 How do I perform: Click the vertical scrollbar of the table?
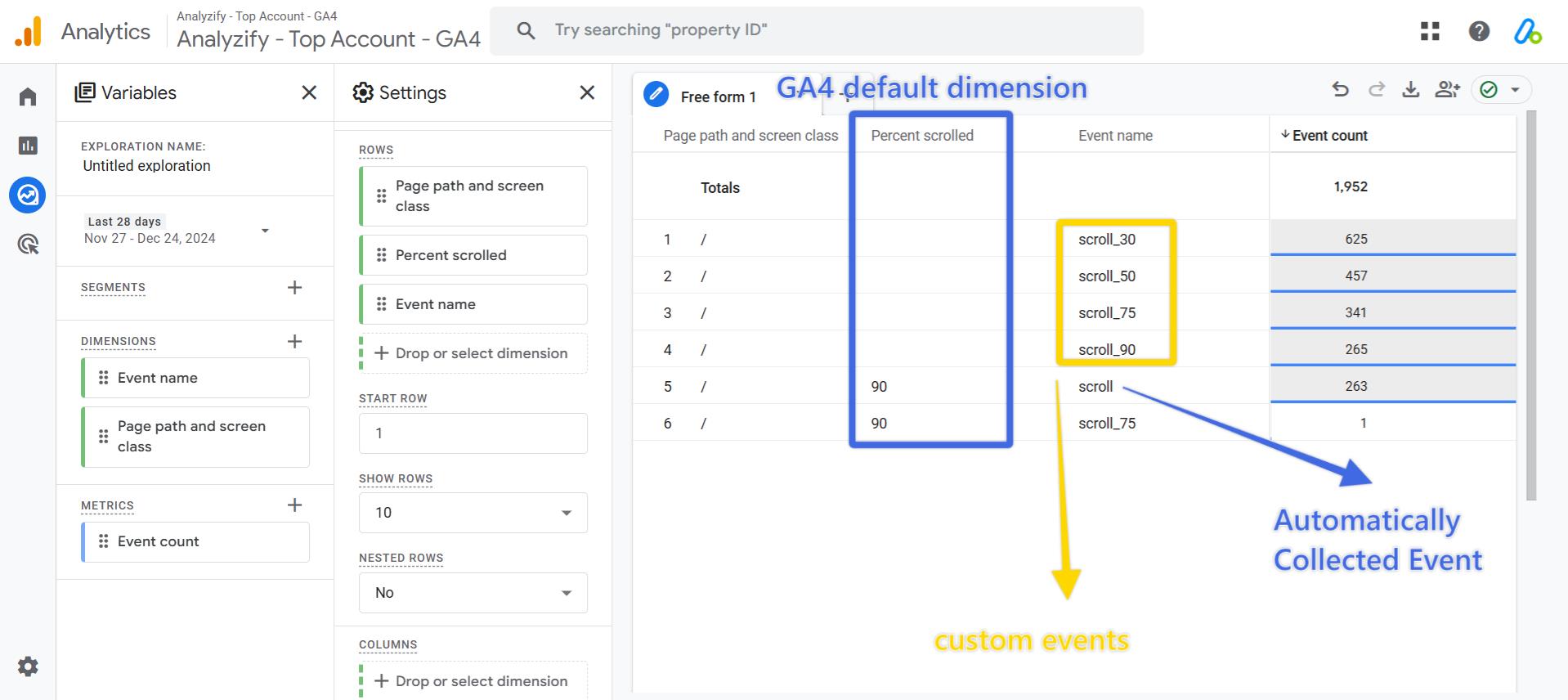click(x=1531, y=305)
